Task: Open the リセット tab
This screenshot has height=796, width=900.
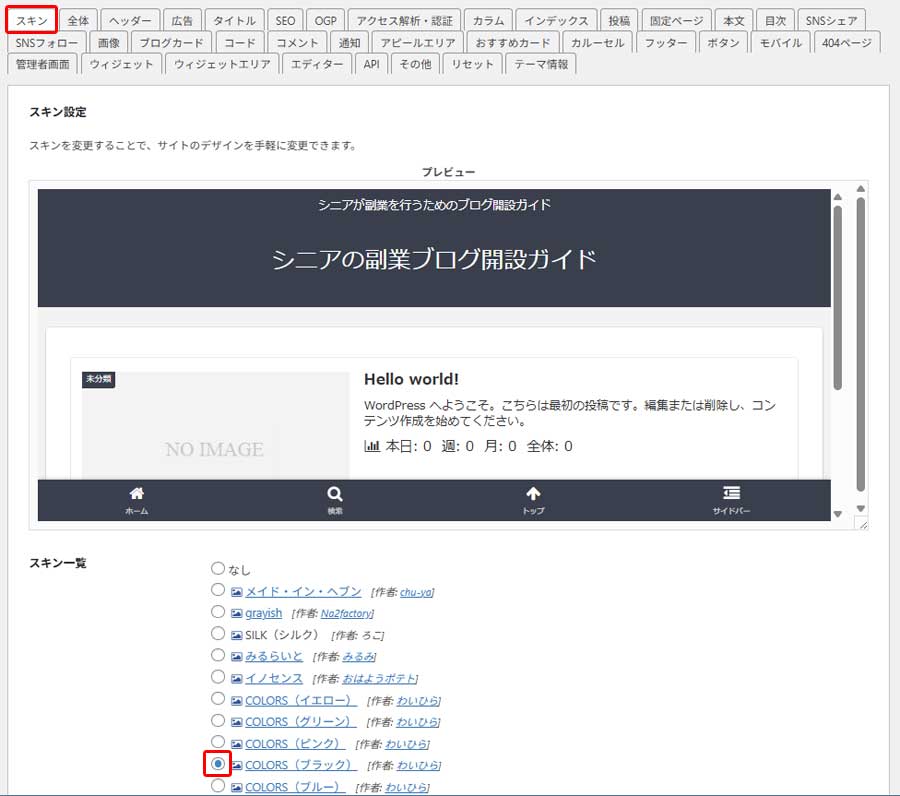Action: click(472, 63)
